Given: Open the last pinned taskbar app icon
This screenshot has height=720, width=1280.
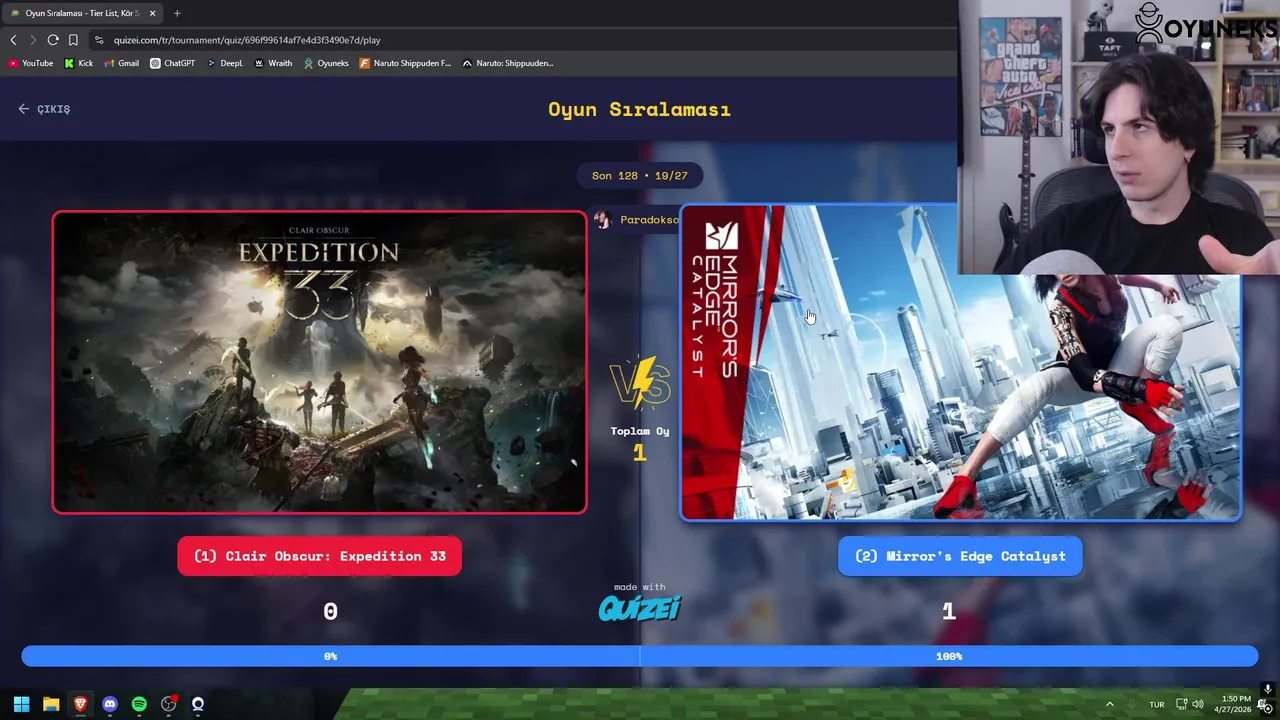Looking at the screenshot, I should coord(198,704).
